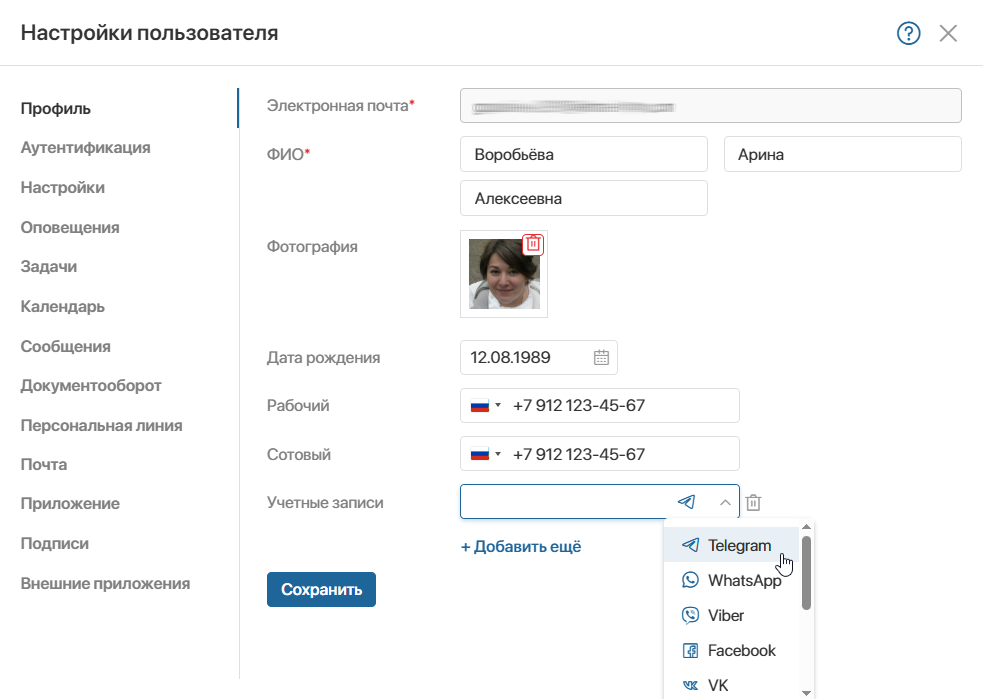The image size is (983, 699).
Task: Collapse the account type dropdown chevron
Action: click(725, 502)
